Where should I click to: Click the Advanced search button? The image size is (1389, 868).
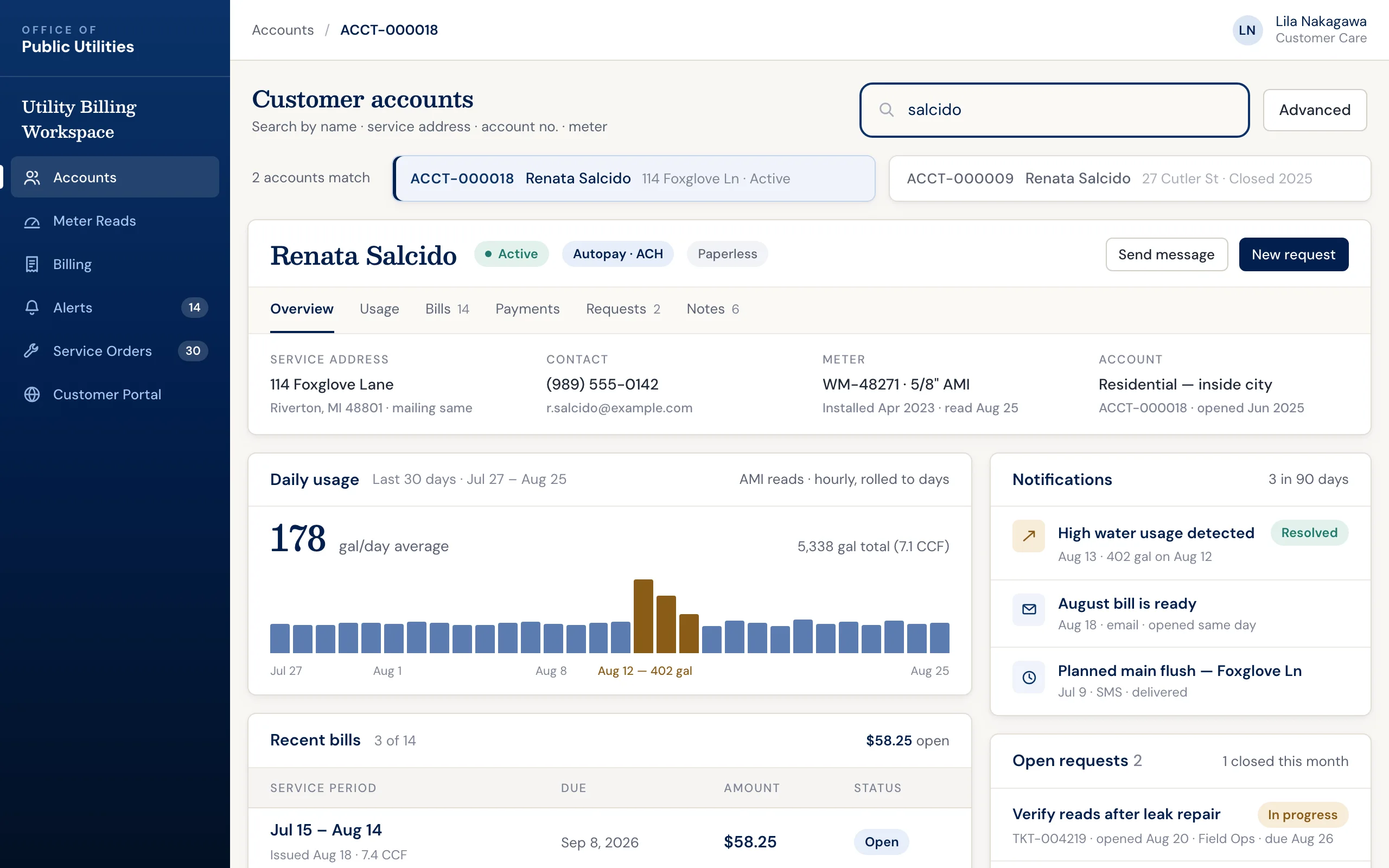coord(1314,110)
